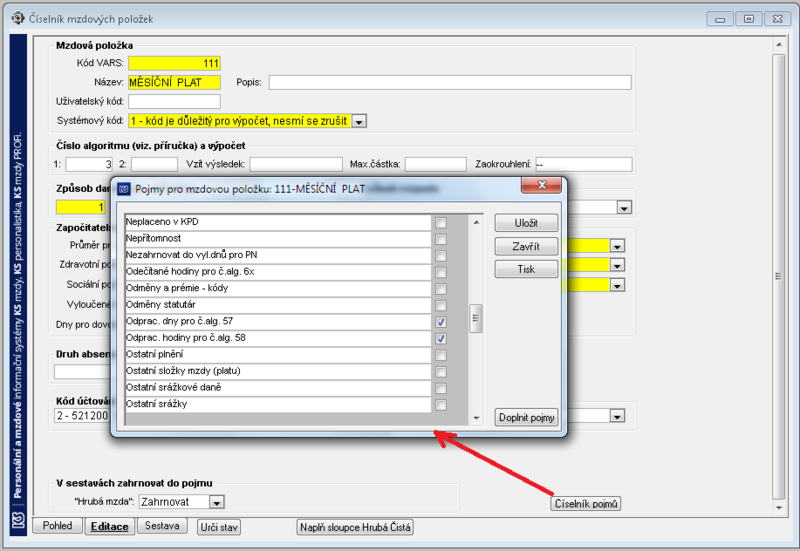This screenshot has width=800, height=551.
Task: Open the Kód účtování dropdown arrow
Action: click(617, 416)
